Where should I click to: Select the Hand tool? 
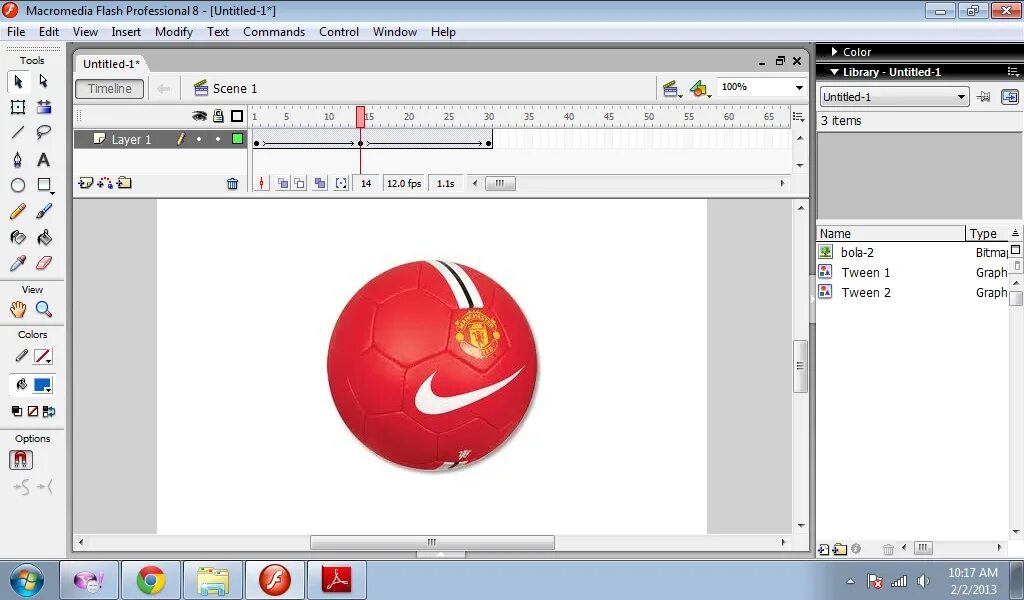(18, 309)
